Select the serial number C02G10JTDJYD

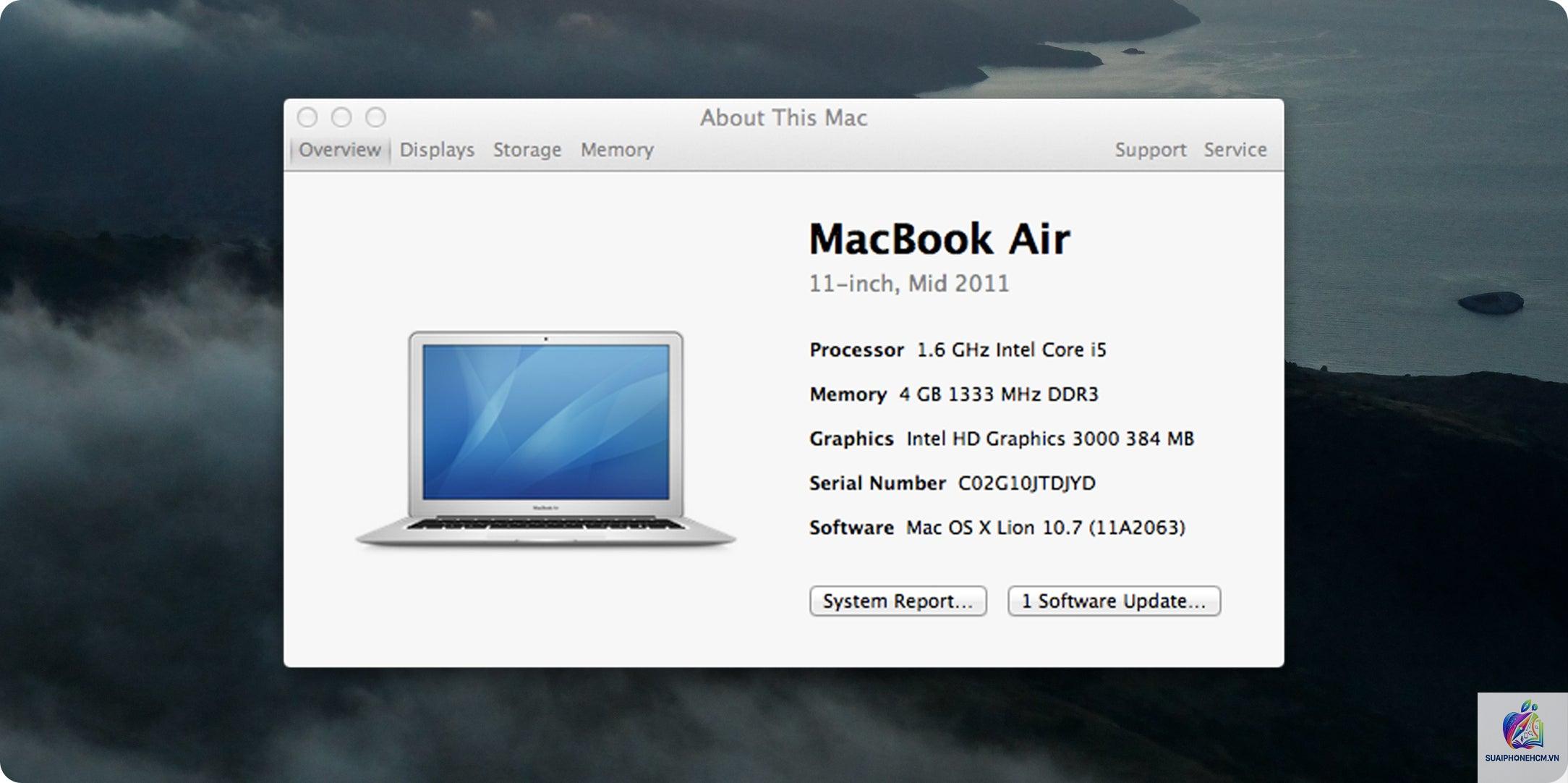coord(1026,483)
